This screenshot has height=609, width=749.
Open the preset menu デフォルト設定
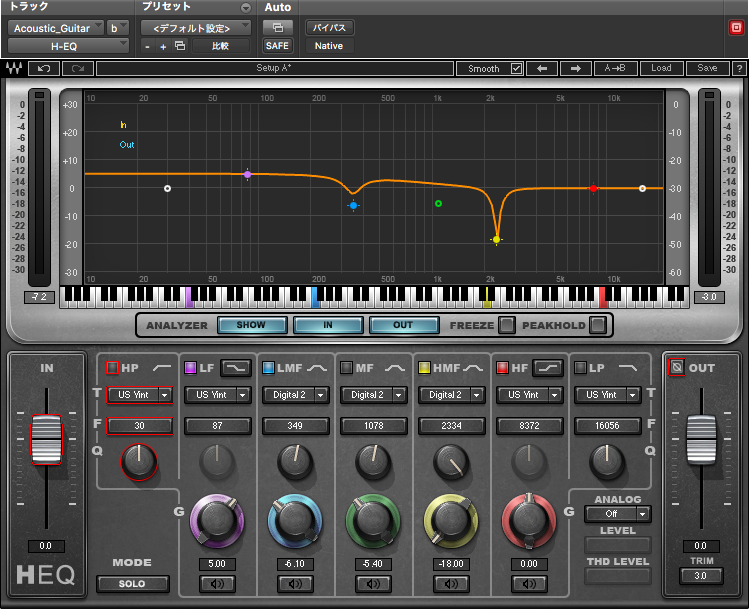pos(196,28)
